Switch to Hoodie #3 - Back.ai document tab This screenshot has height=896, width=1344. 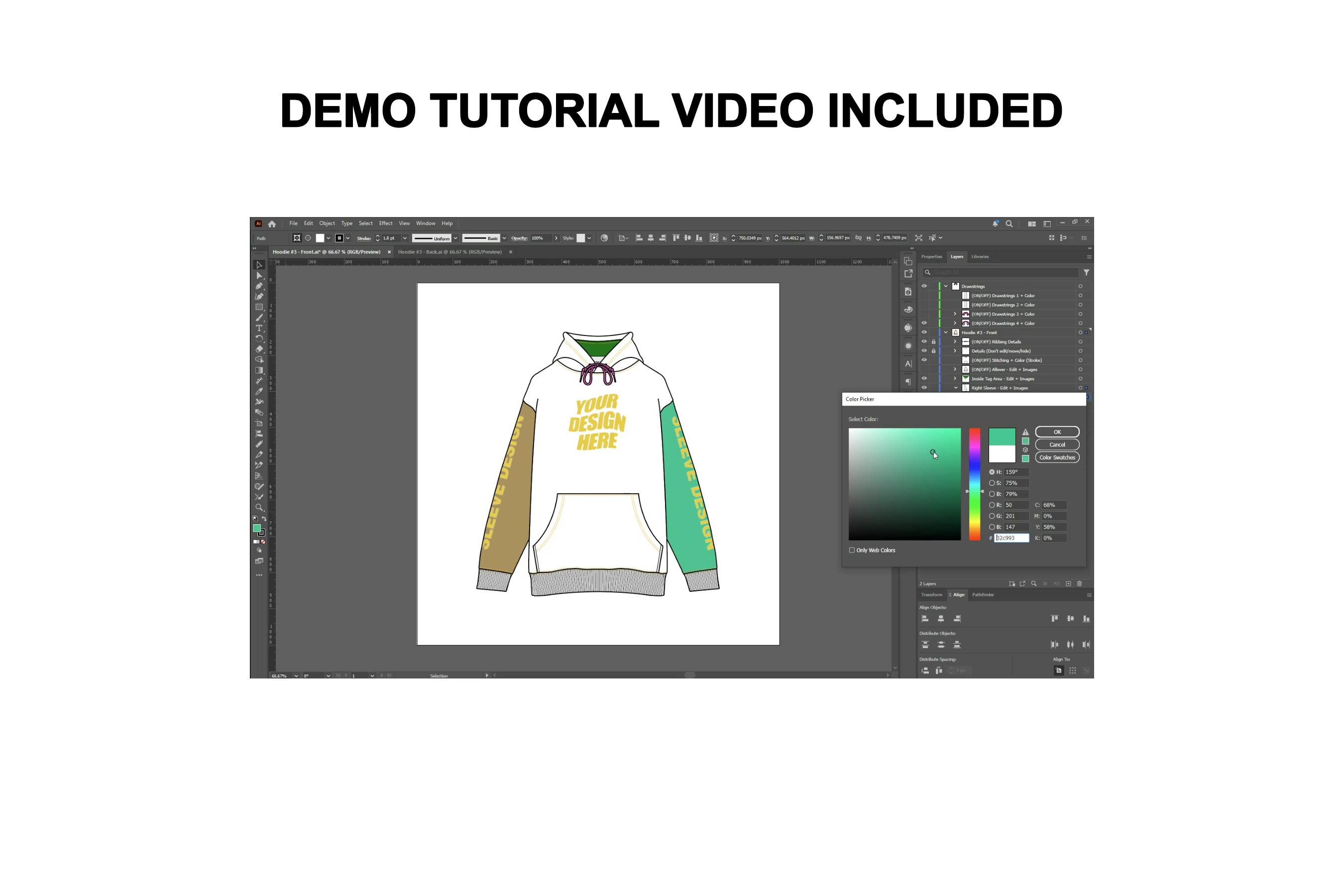[449, 252]
